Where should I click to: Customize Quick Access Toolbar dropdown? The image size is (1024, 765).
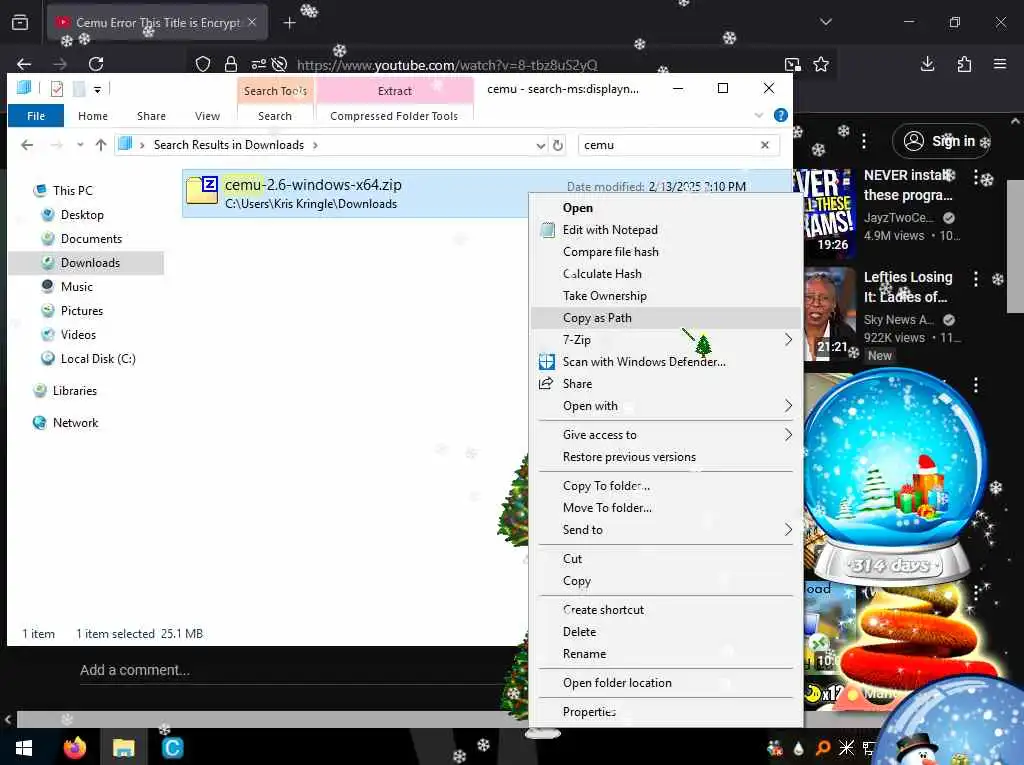coord(97,90)
